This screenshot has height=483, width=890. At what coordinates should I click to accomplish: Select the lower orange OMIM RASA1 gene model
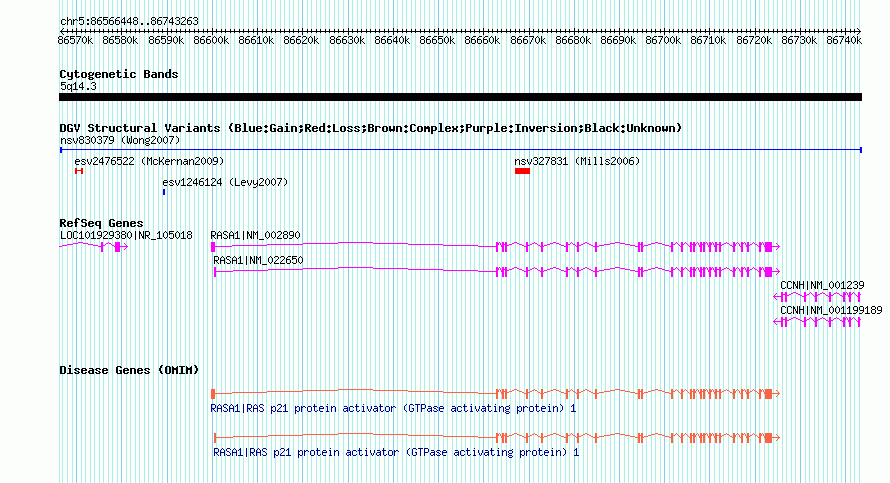click(x=497, y=438)
